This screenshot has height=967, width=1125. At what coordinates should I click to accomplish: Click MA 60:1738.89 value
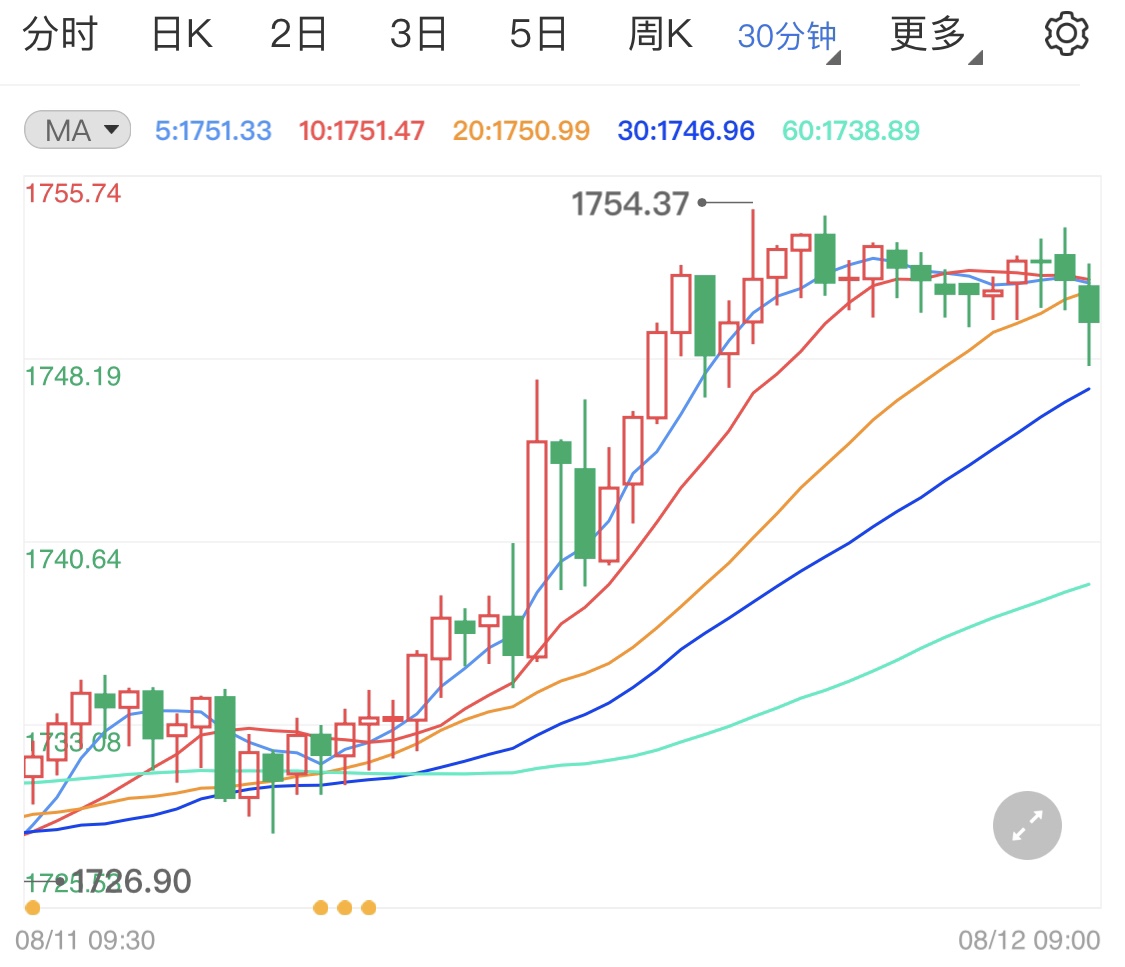pyautogui.click(x=851, y=131)
